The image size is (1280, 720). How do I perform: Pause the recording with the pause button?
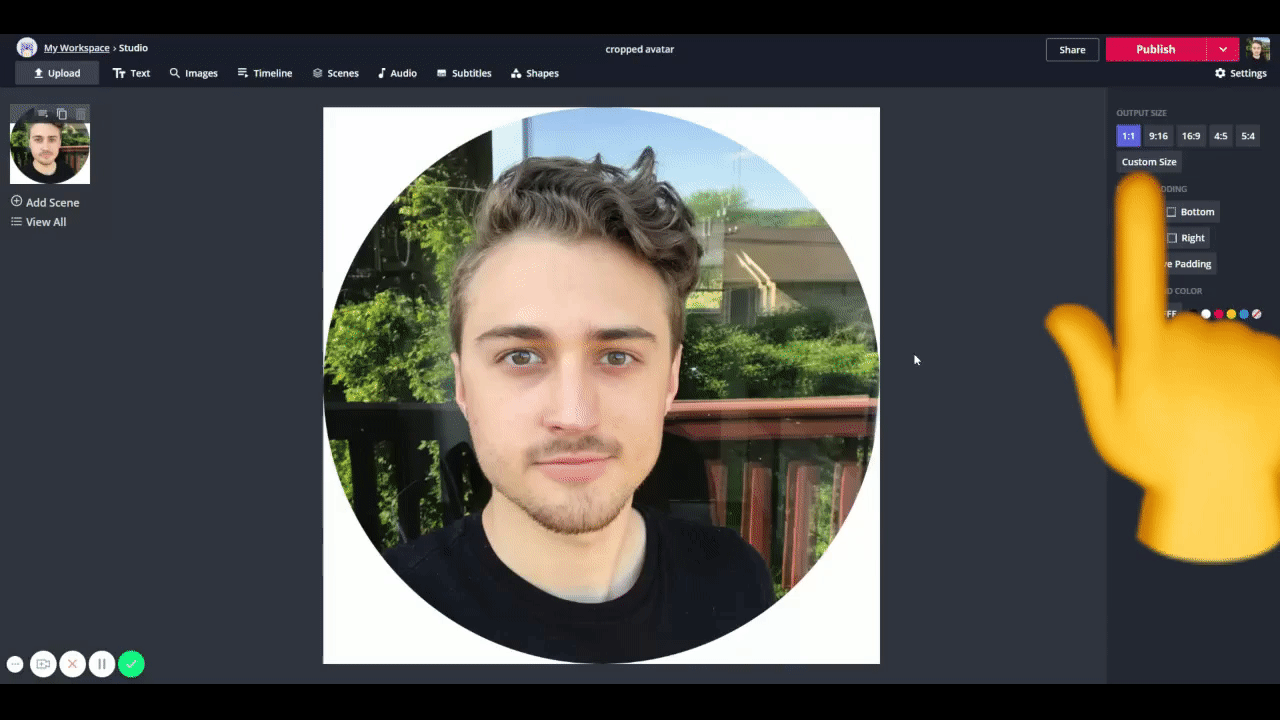[x=102, y=664]
